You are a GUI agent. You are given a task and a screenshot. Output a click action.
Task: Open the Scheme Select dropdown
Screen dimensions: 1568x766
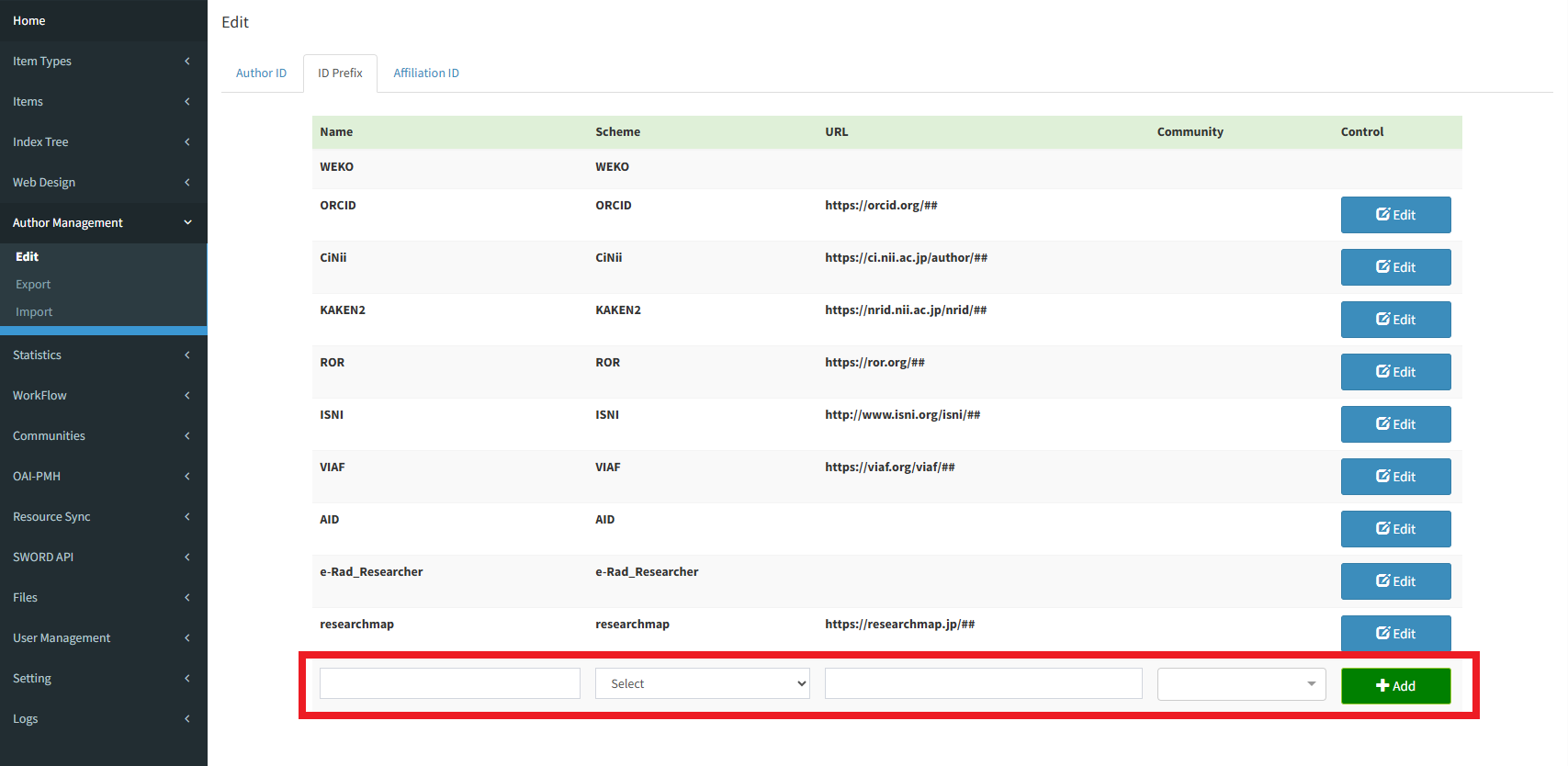pos(702,683)
